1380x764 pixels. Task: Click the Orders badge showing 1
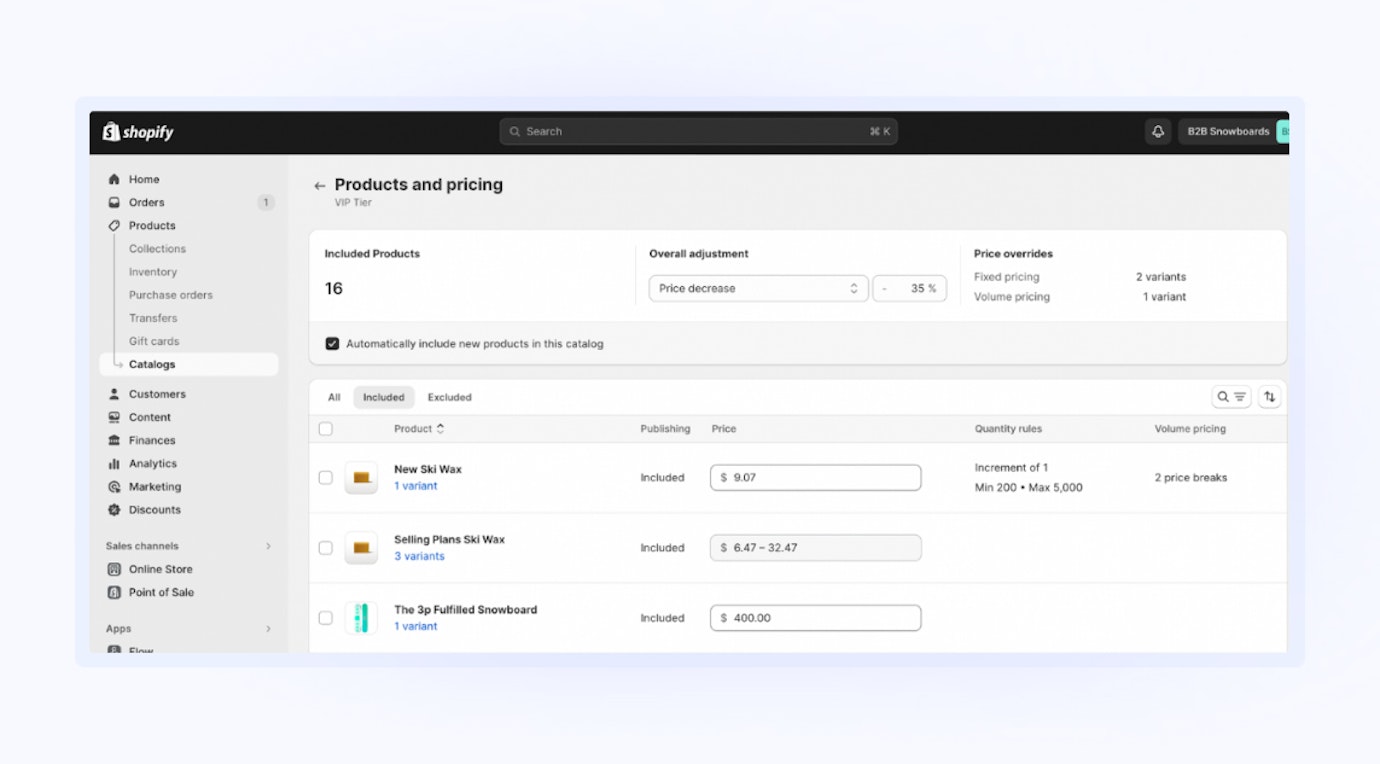coord(265,202)
